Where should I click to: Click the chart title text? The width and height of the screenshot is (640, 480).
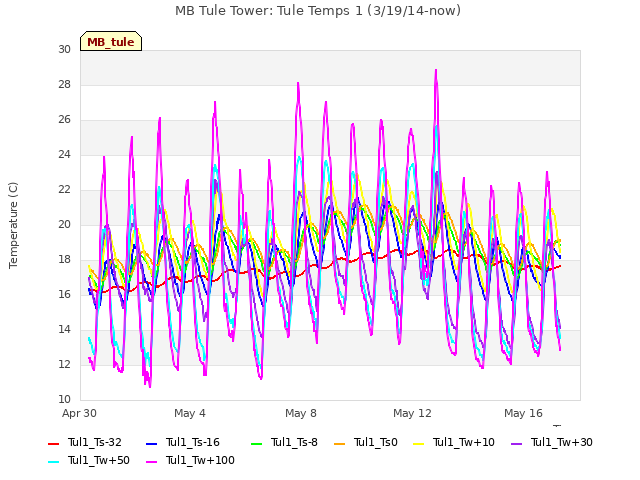[x=318, y=10]
